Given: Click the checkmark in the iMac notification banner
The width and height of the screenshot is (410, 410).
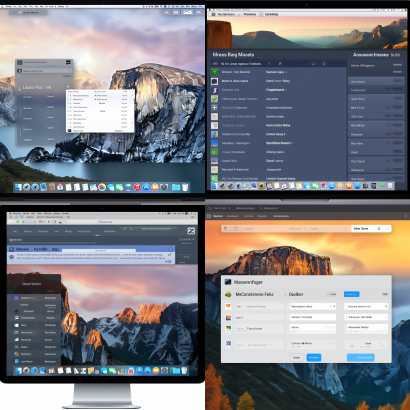Looking at the screenshot, I should pyautogui.click(x=170, y=255).
